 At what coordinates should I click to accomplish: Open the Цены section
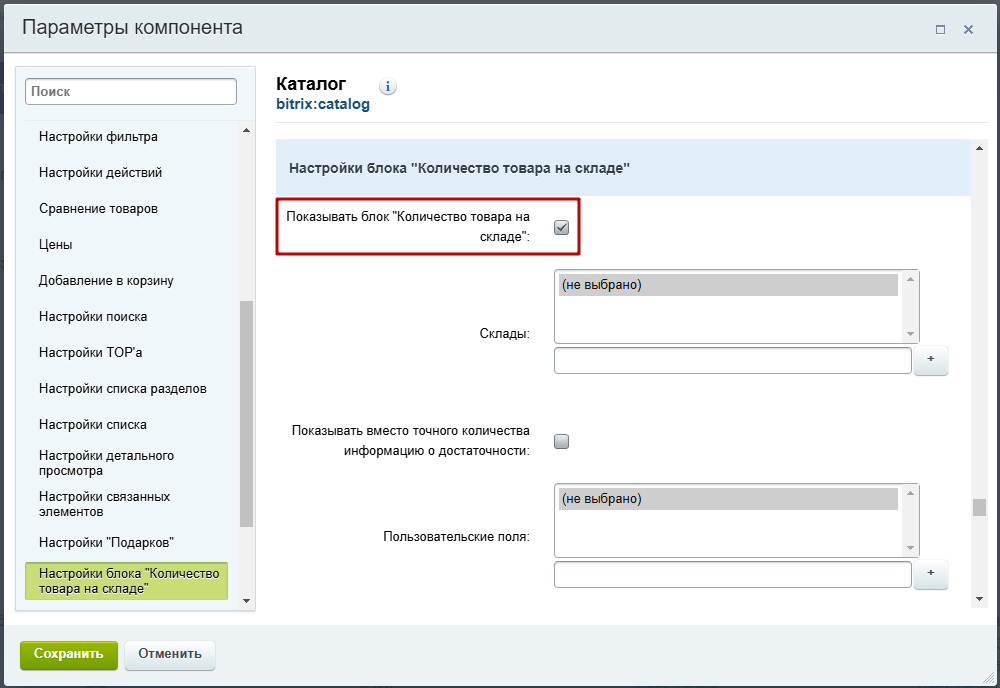pyautogui.click(x=55, y=245)
